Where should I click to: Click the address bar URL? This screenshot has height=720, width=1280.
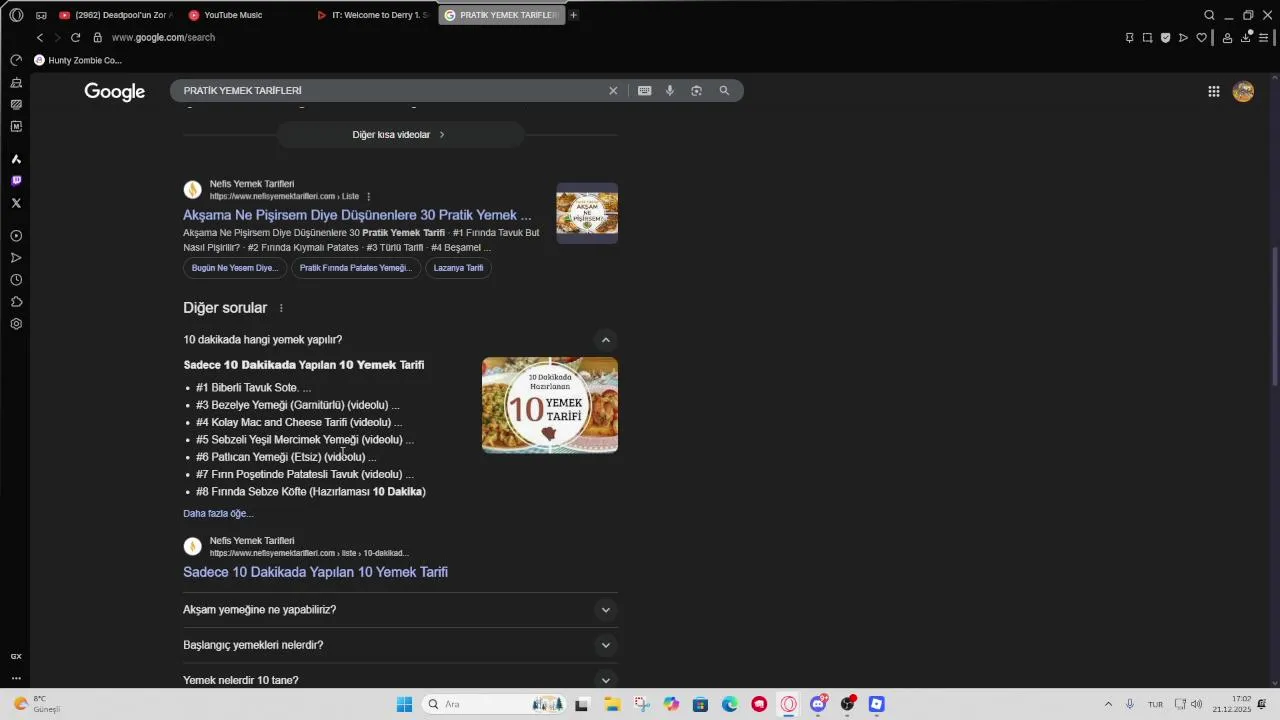(163, 37)
